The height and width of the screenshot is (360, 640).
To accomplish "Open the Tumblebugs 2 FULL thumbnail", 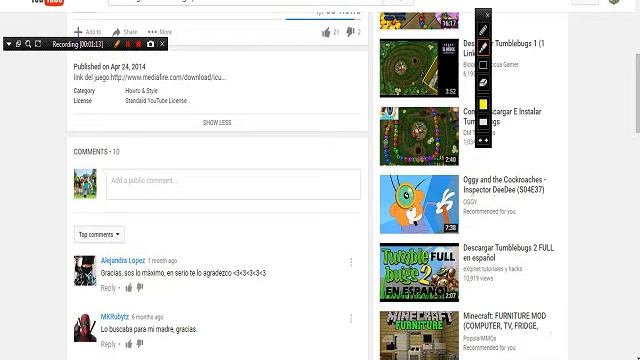I will click(419, 273).
